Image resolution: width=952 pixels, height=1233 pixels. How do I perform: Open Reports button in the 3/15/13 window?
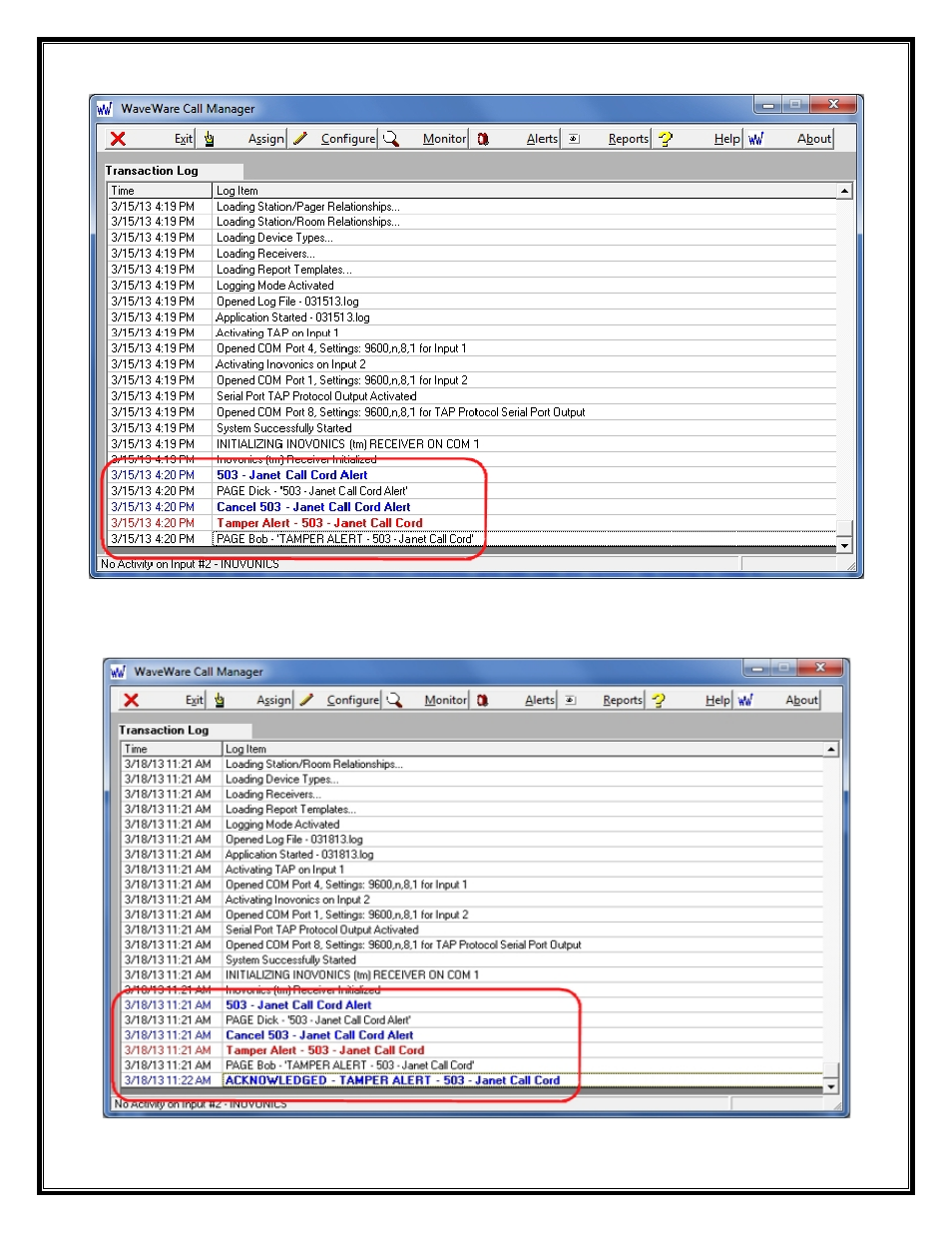tap(608, 139)
